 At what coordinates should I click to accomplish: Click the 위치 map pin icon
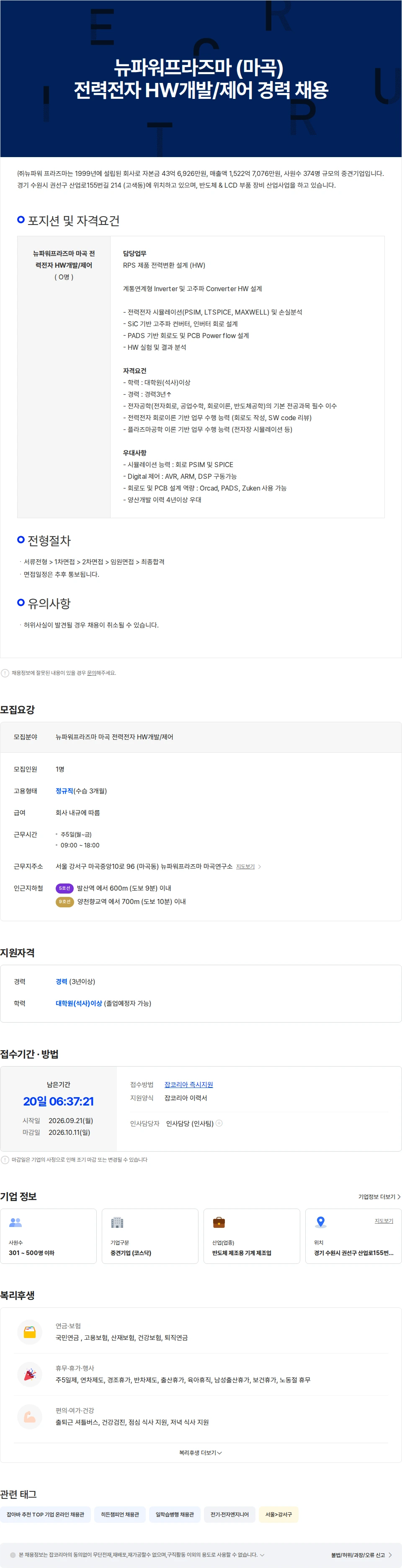coord(320,1222)
